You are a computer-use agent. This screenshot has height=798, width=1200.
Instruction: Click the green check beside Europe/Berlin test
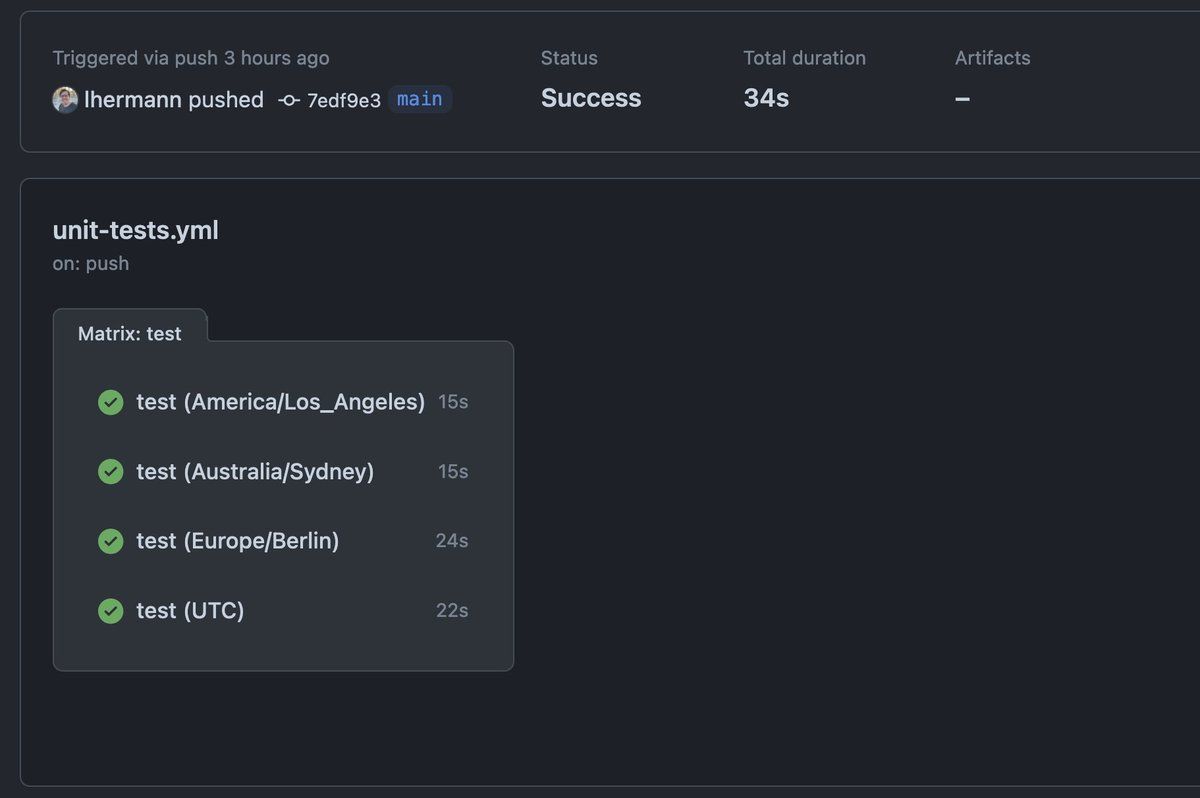(x=110, y=541)
